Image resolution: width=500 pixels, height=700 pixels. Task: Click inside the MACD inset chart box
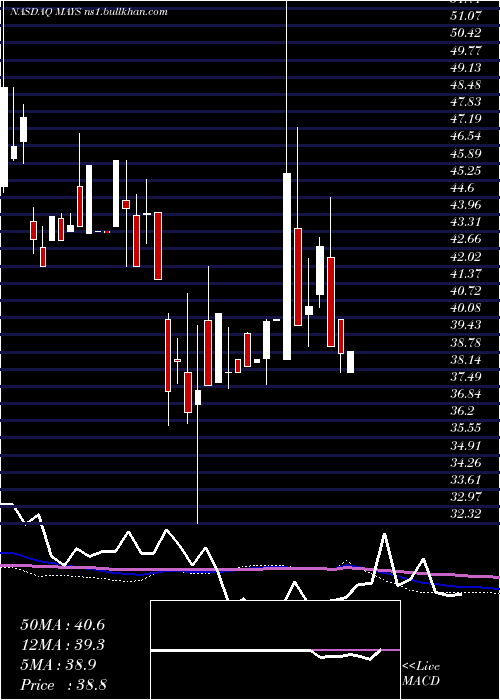[275, 650]
